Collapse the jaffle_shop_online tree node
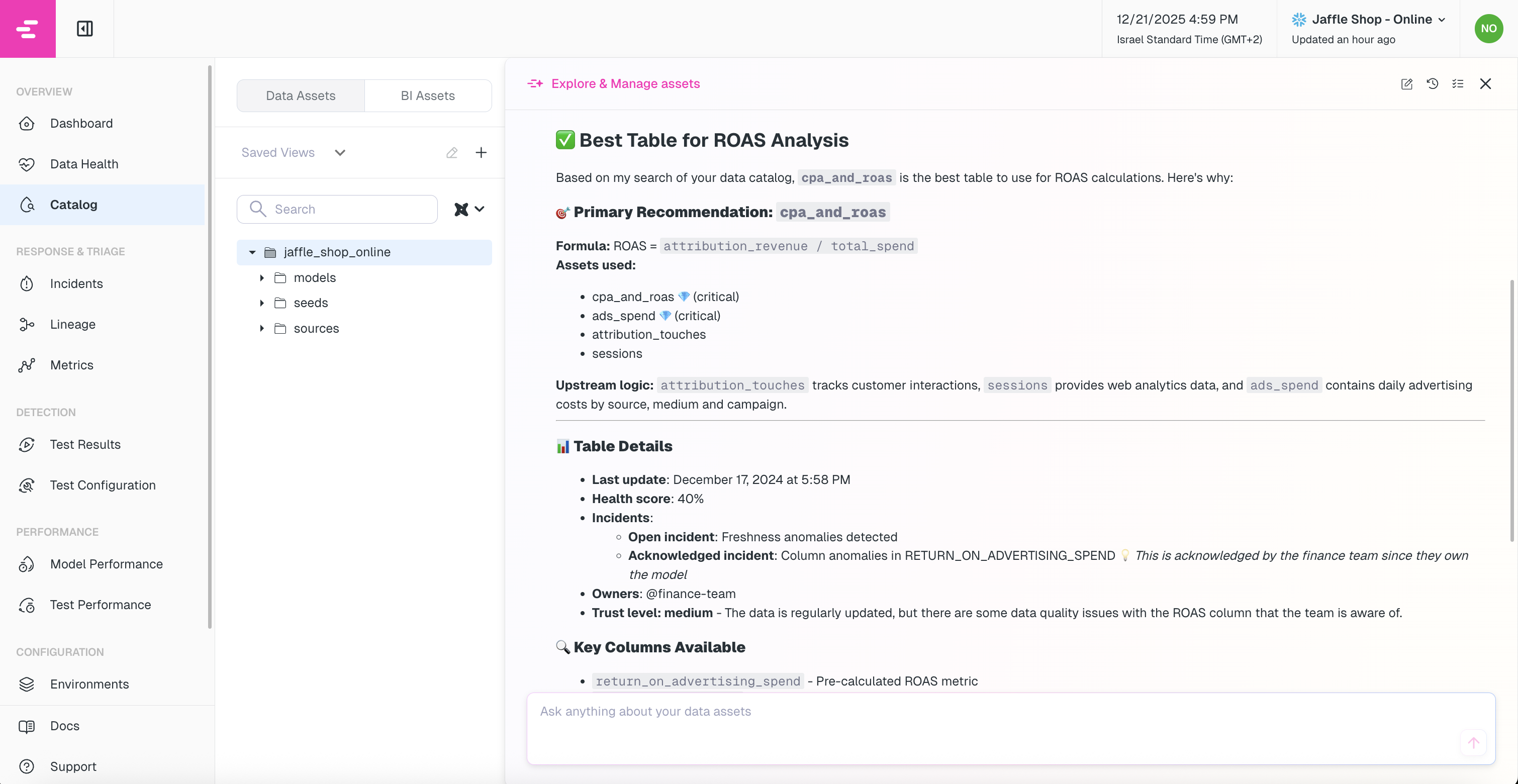This screenshot has height=784, width=1518. pos(252,252)
